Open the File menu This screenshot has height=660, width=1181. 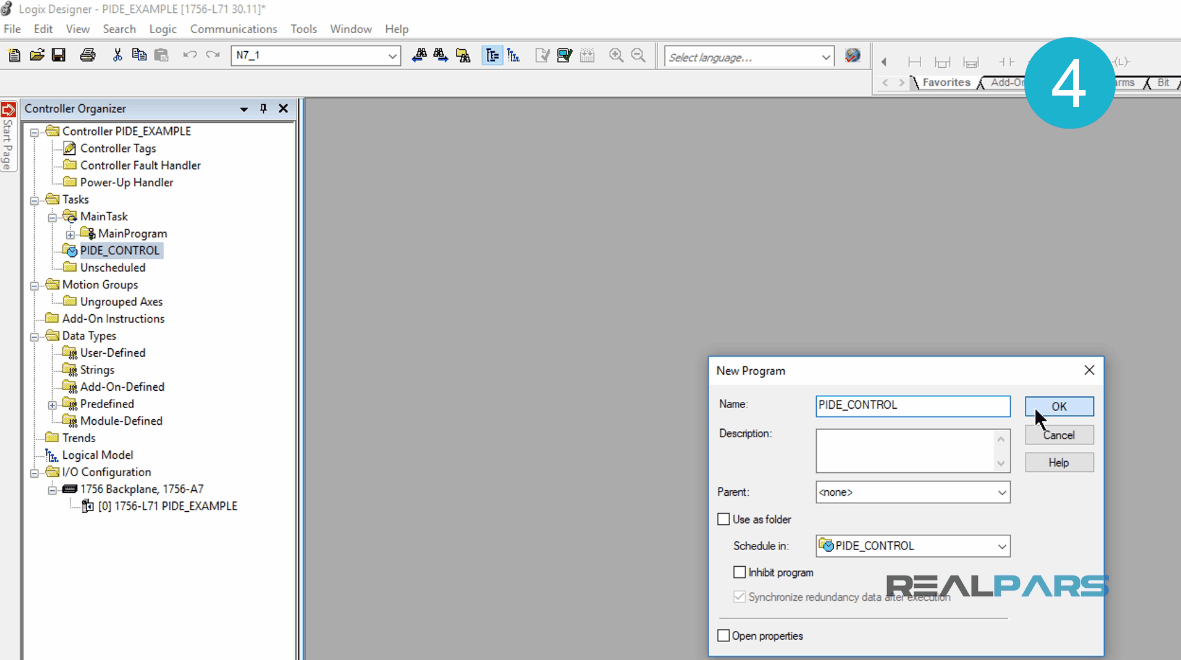click(12, 29)
